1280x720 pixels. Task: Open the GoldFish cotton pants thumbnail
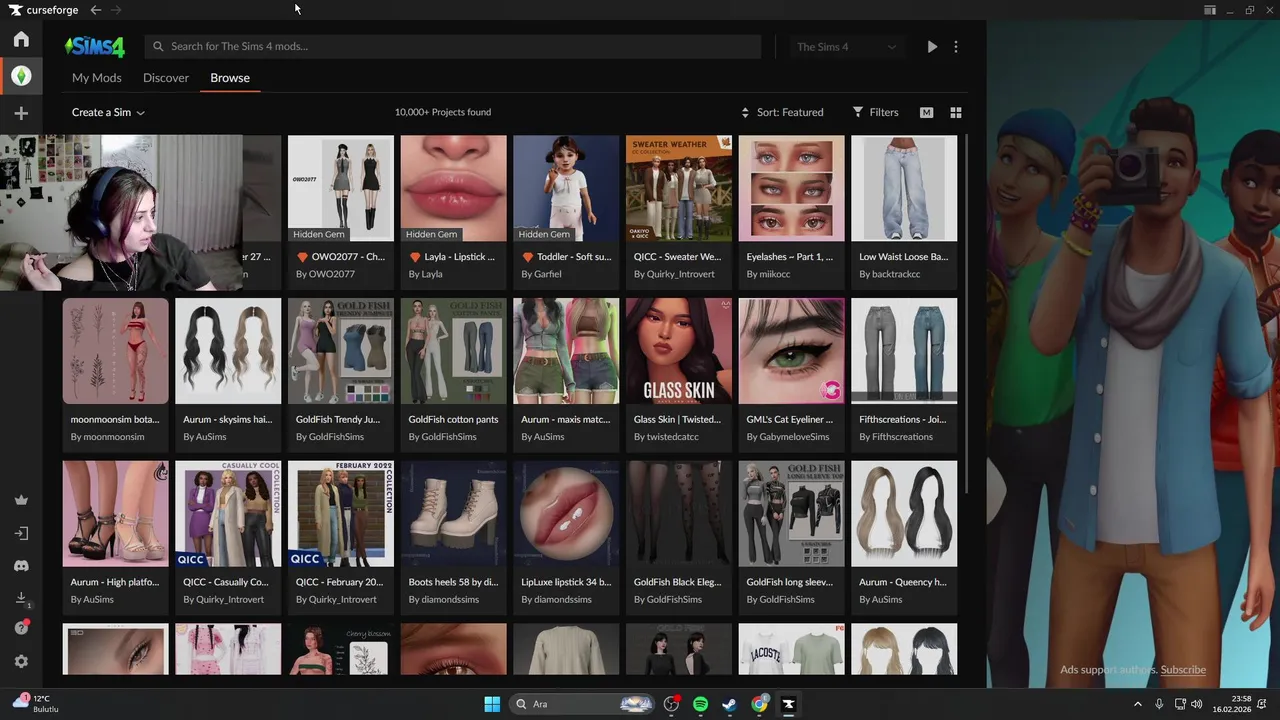pyautogui.click(x=454, y=351)
